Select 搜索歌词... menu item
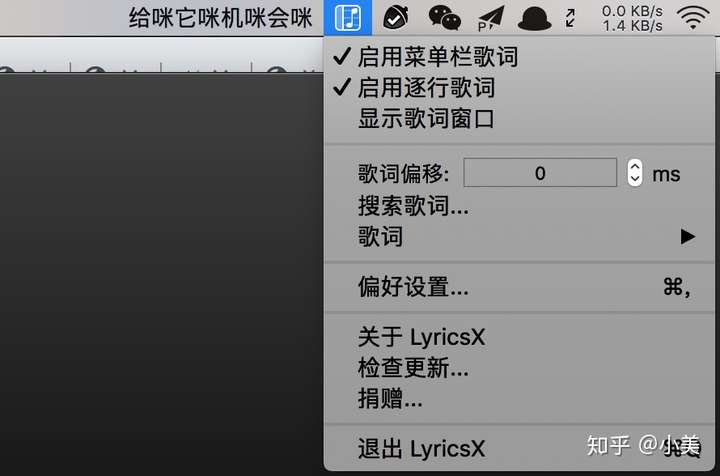This screenshot has width=720, height=476. (519, 205)
